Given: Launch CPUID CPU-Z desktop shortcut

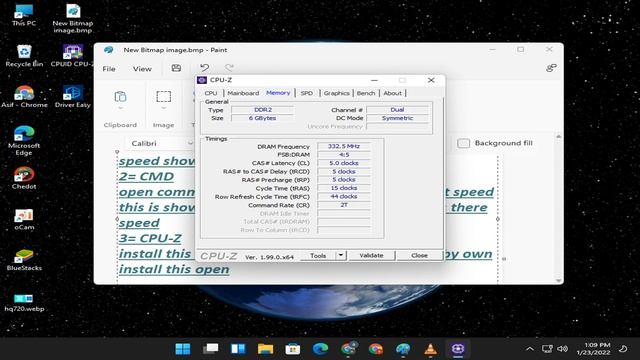Looking at the screenshot, I should [72, 56].
